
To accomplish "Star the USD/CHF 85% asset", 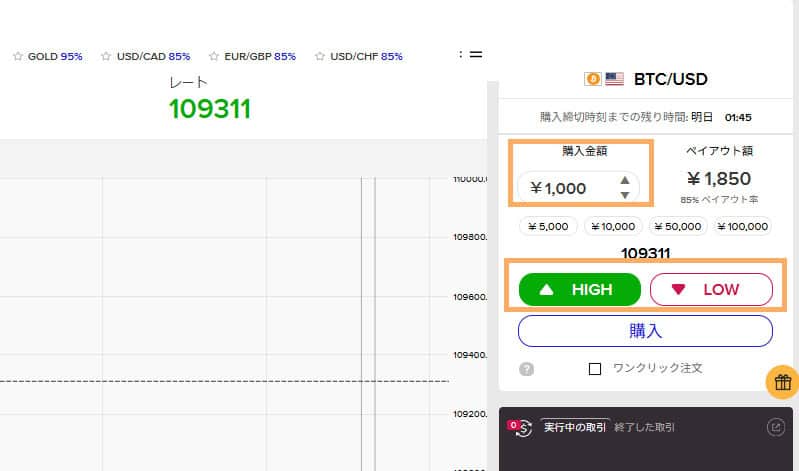I will [x=319, y=56].
